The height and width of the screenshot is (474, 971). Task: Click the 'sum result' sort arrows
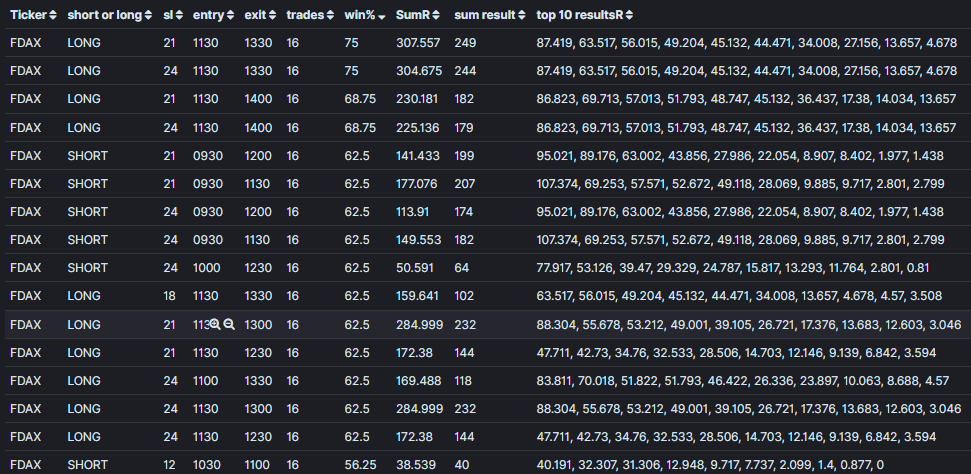tap(522, 15)
